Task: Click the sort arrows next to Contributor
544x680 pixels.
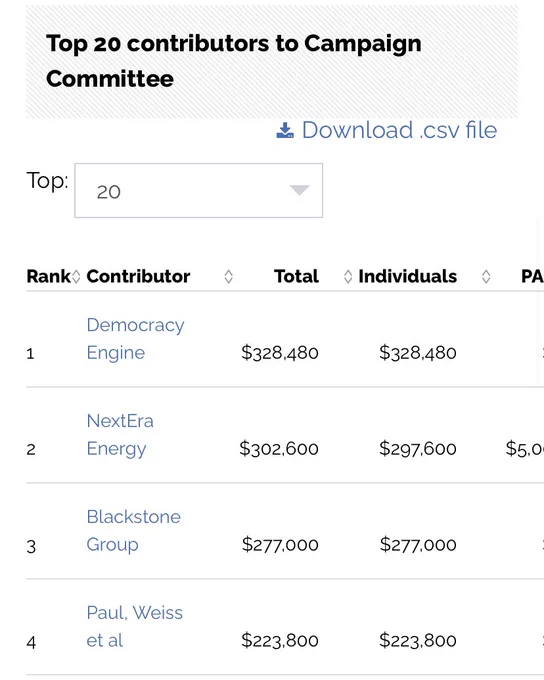Action: click(228, 276)
